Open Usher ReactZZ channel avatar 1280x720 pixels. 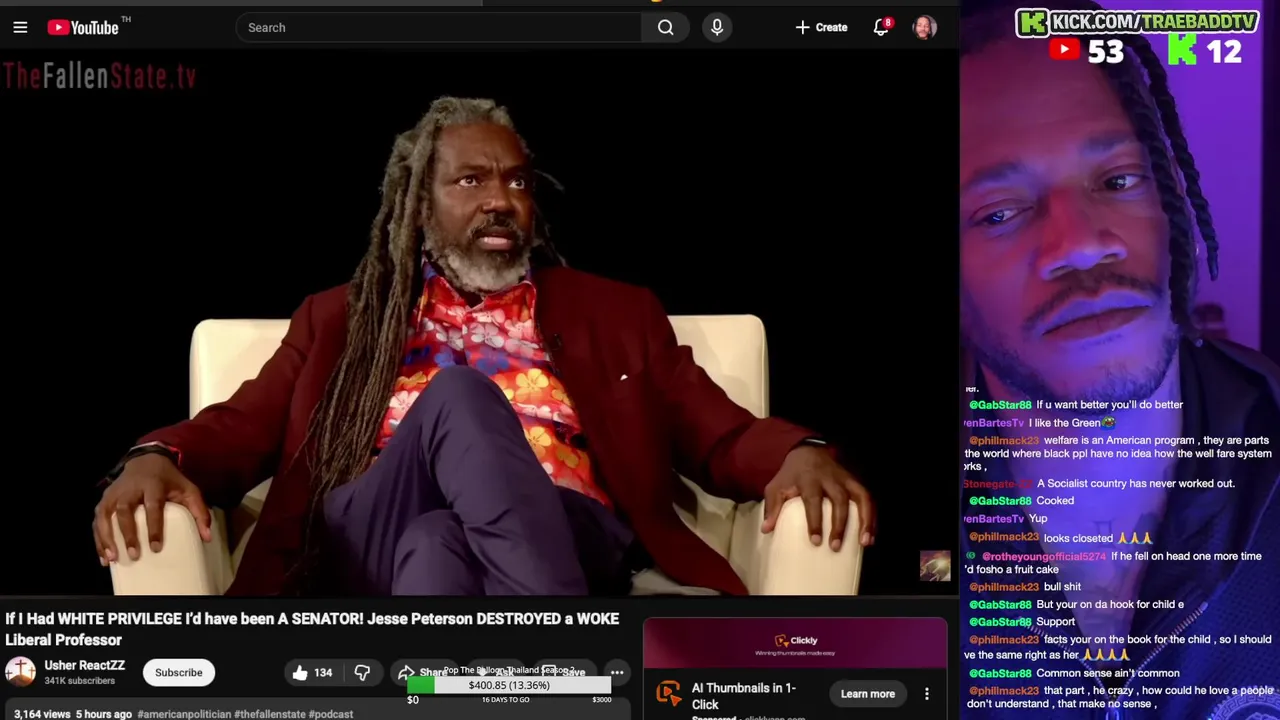click(x=20, y=672)
